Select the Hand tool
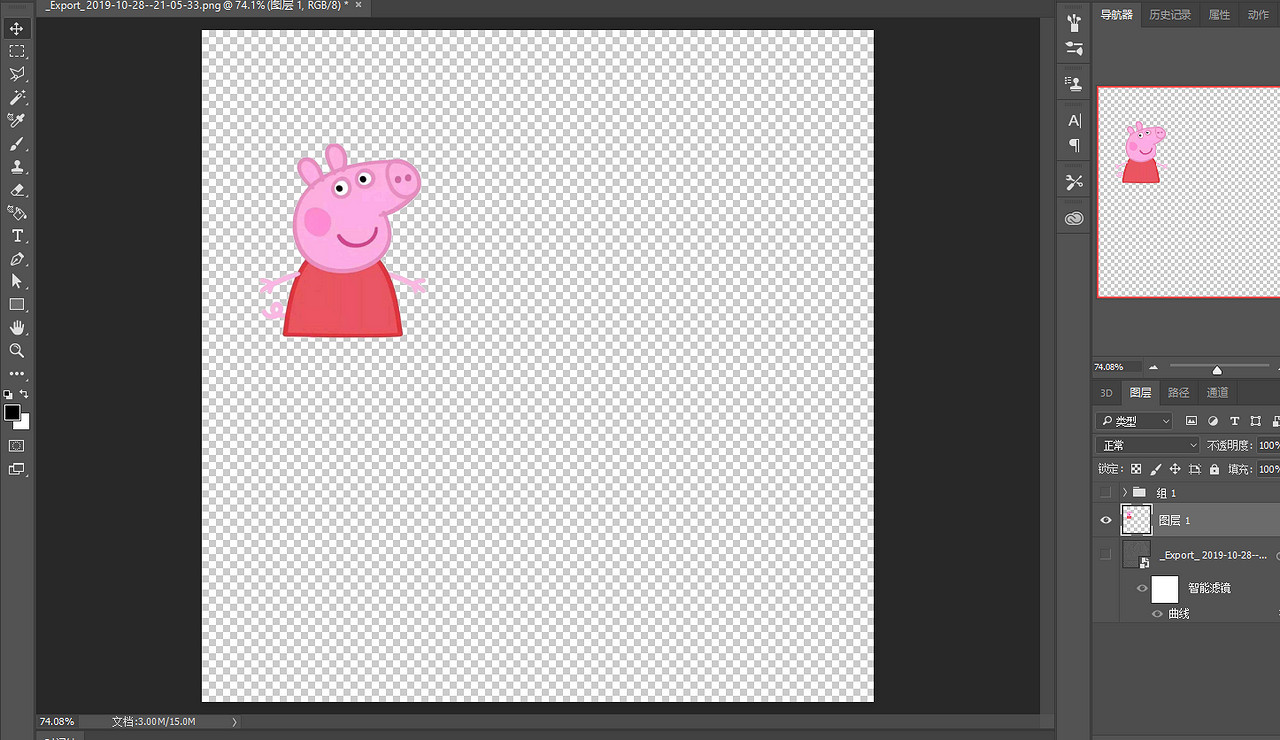This screenshot has width=1280, height=740. coord(17,328)
